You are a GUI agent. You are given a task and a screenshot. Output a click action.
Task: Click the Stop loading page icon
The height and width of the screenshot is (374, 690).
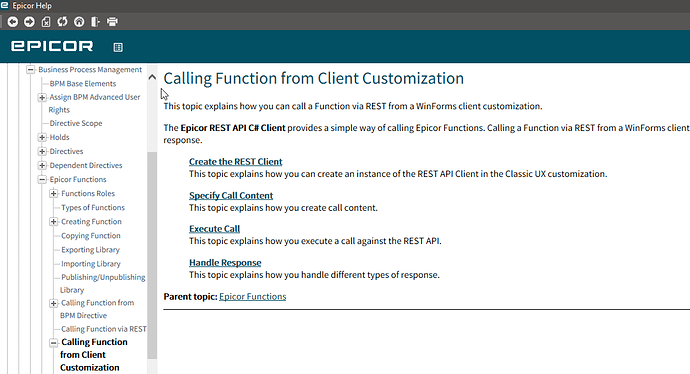(x=46, y=22)
